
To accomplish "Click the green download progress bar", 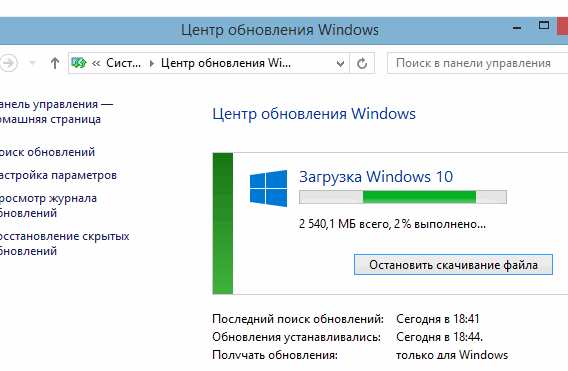I will (402, 197).
